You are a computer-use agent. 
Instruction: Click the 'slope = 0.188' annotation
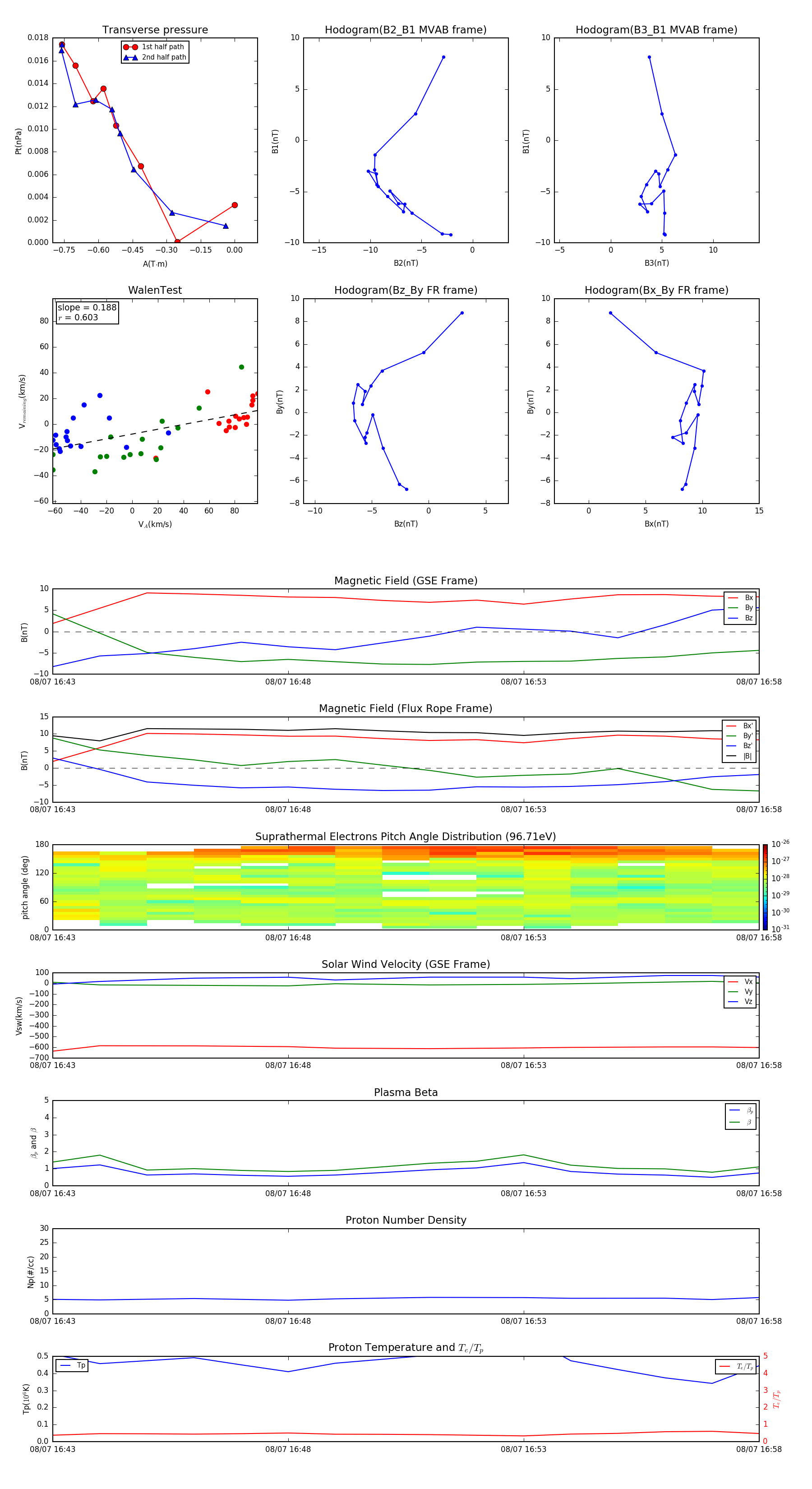[x=87, y=308]
